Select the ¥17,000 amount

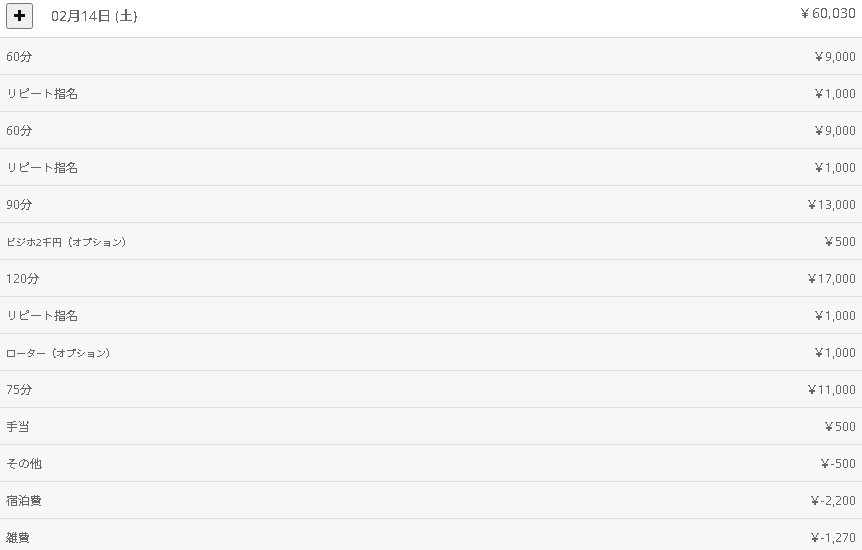click(x=832, y=279)
